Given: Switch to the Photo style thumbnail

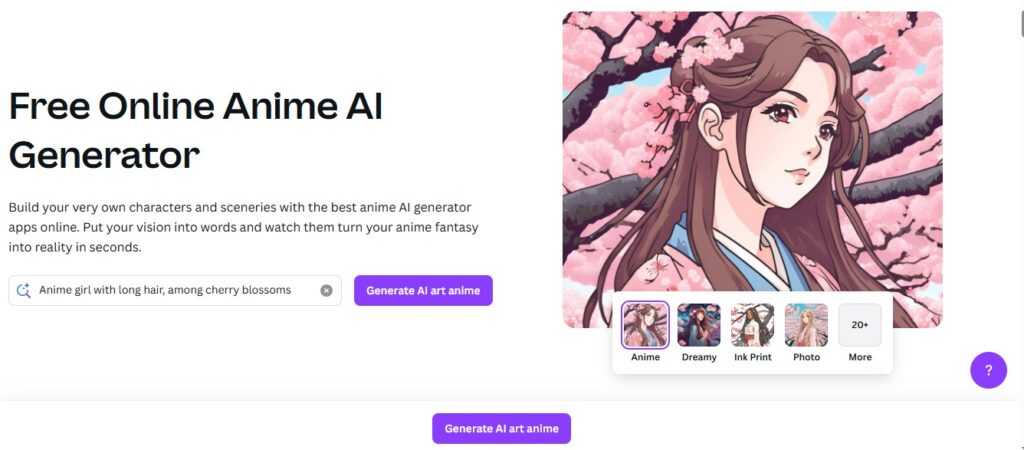Looking at the screenshot, I should coord(806,325).
